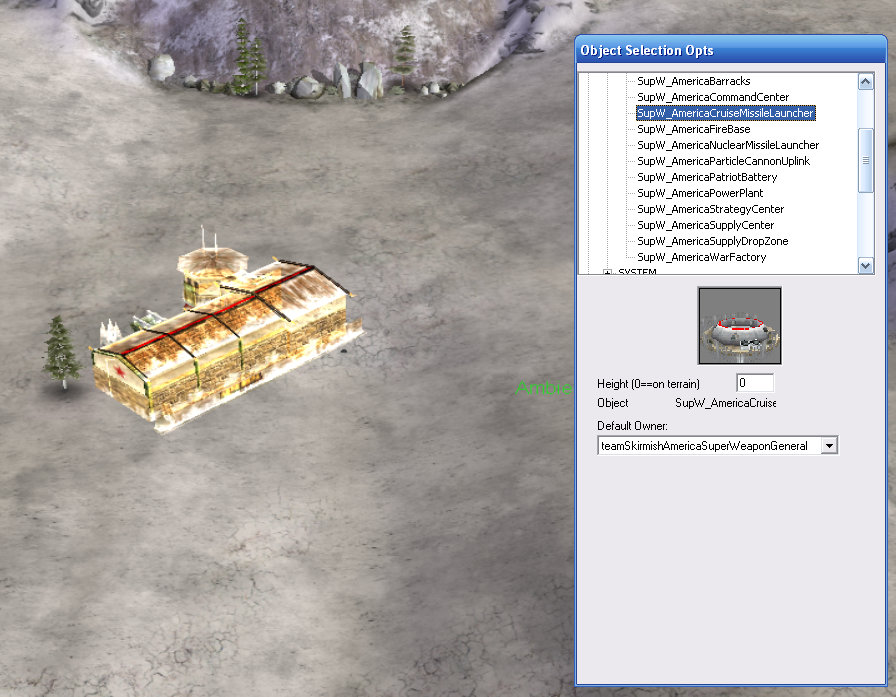896x697 pixels.
Task: Select SupW_AmericaNuclearMissileLauncher item
Action: (x=727, y=145)
